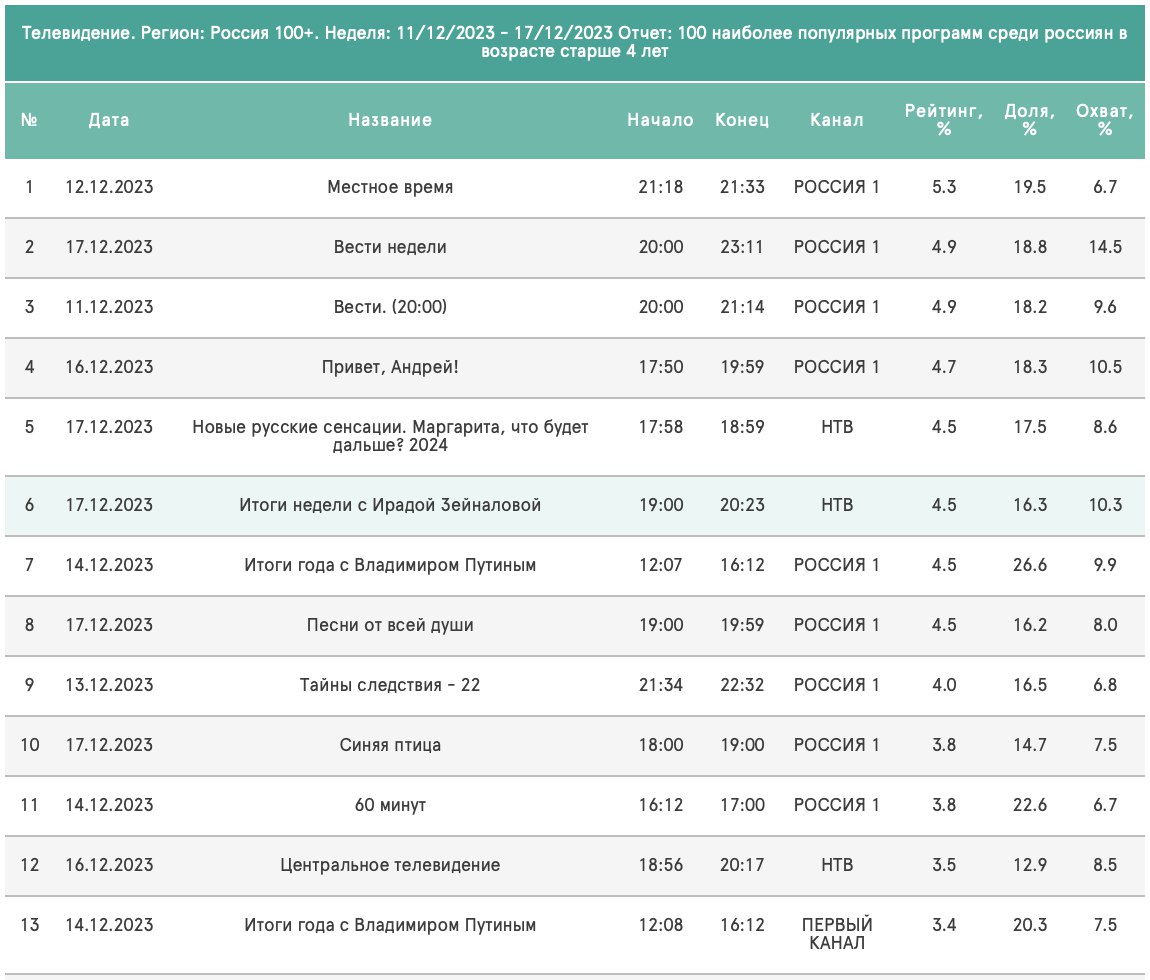Image resolution: width=1150 pixels, height=980 pixels.
Task: Sort by the "Рейтинг, %" column header
Action: (x=944, y=120)
